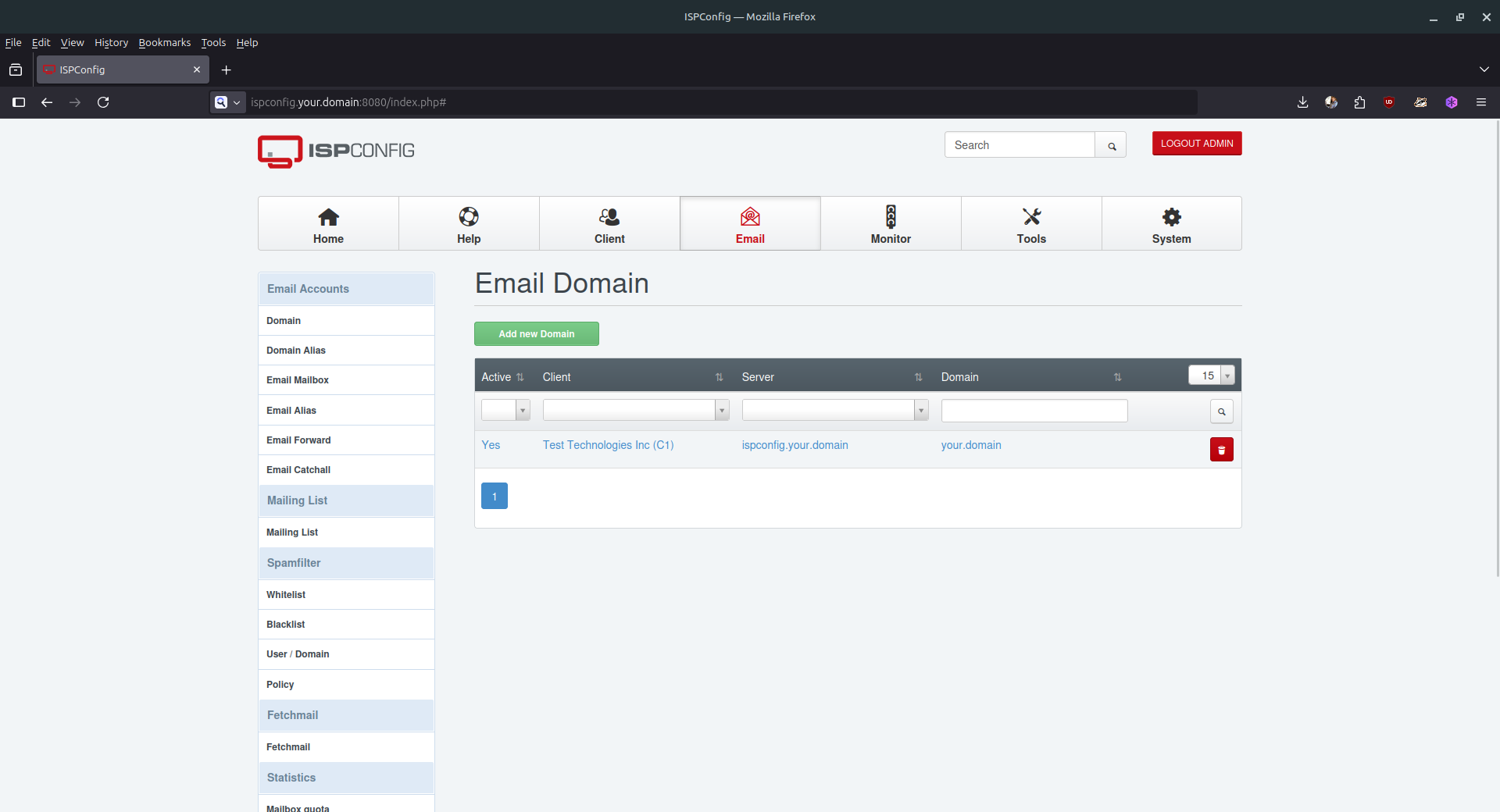This screenshot has width=1500, height=812.
Task: Open the History menu
Action: coord(111,42)
